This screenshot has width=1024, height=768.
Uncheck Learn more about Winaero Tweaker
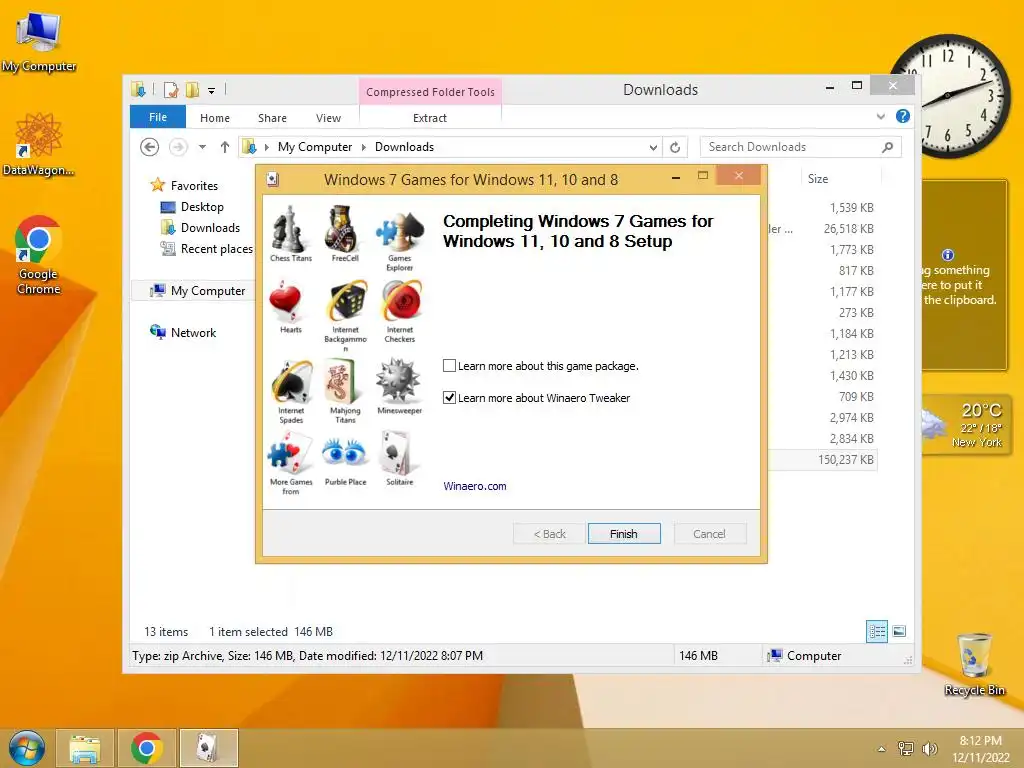click(x=449, y=397)
